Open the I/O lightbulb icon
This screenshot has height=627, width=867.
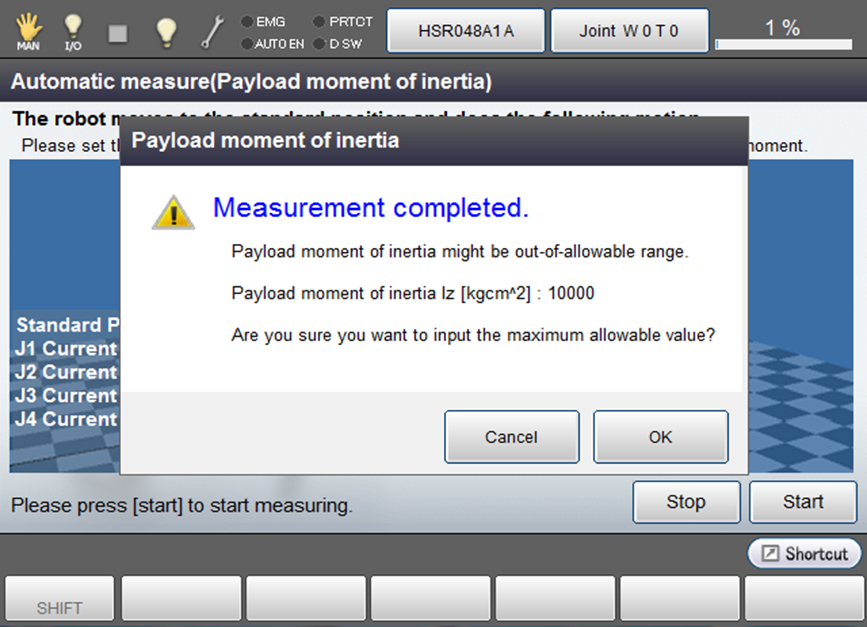[x=73, y=31]
